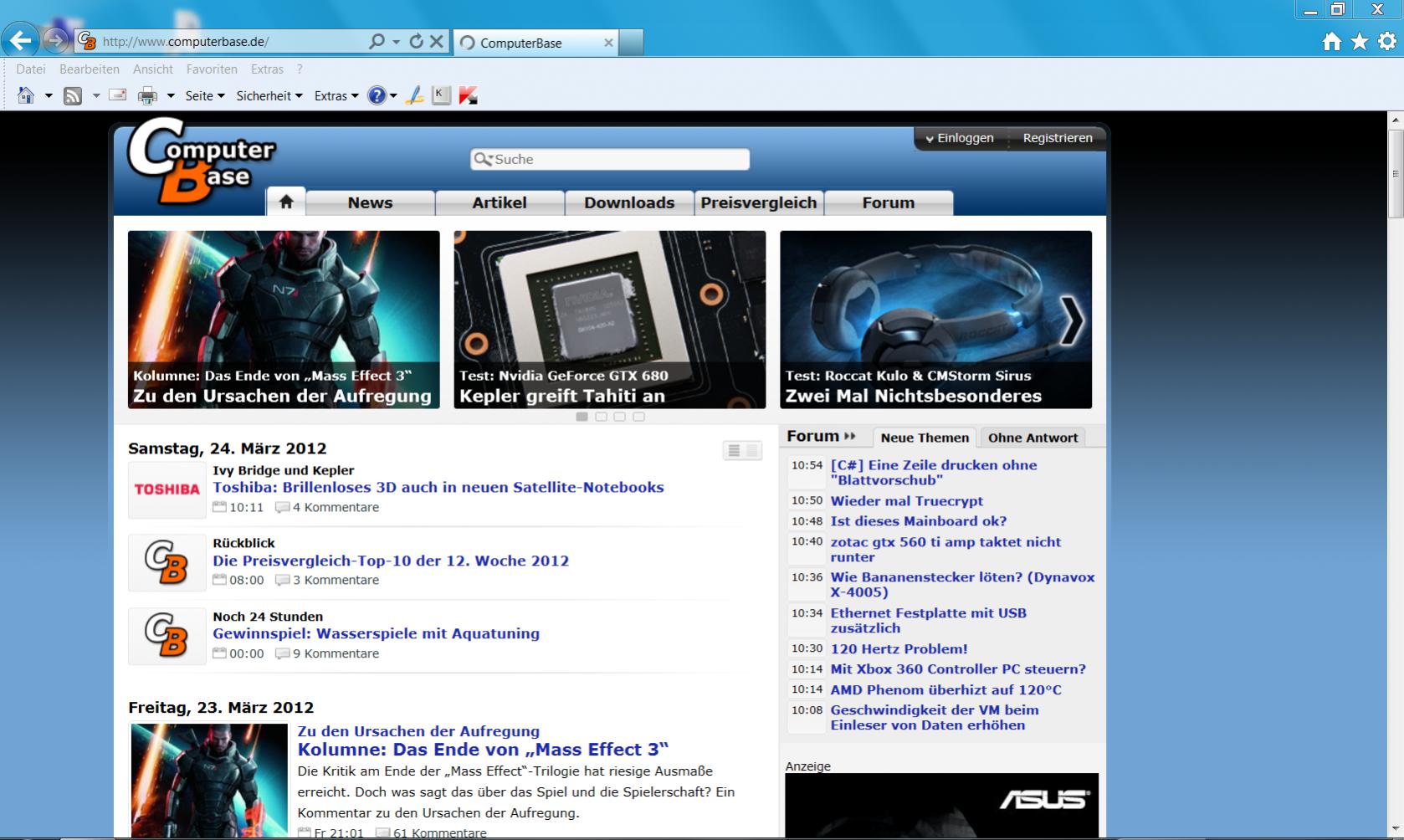Open the Downloads tab

(x=629, y=202)
